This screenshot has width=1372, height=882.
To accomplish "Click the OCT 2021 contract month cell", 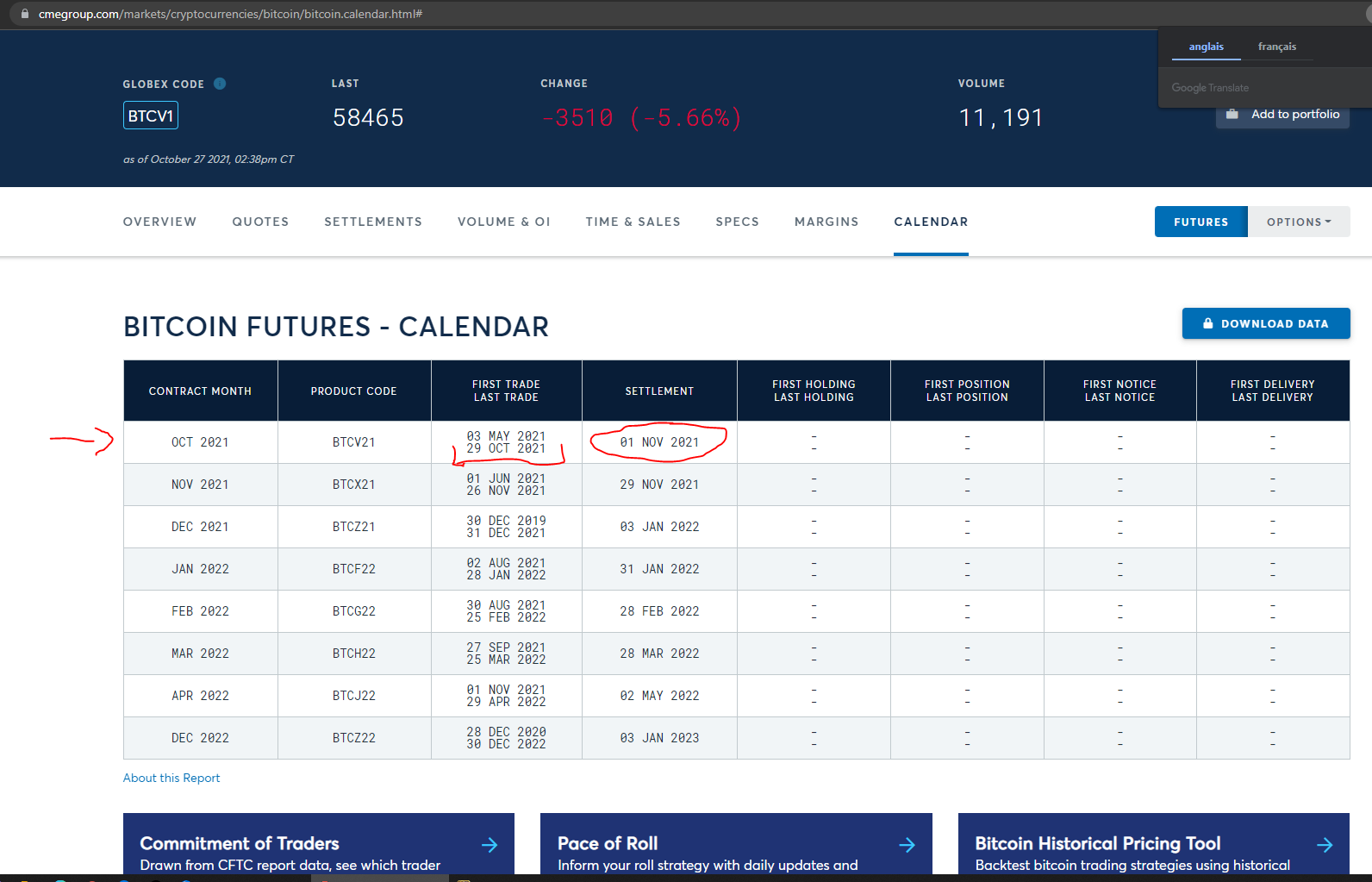I will [x=200, y=442].
